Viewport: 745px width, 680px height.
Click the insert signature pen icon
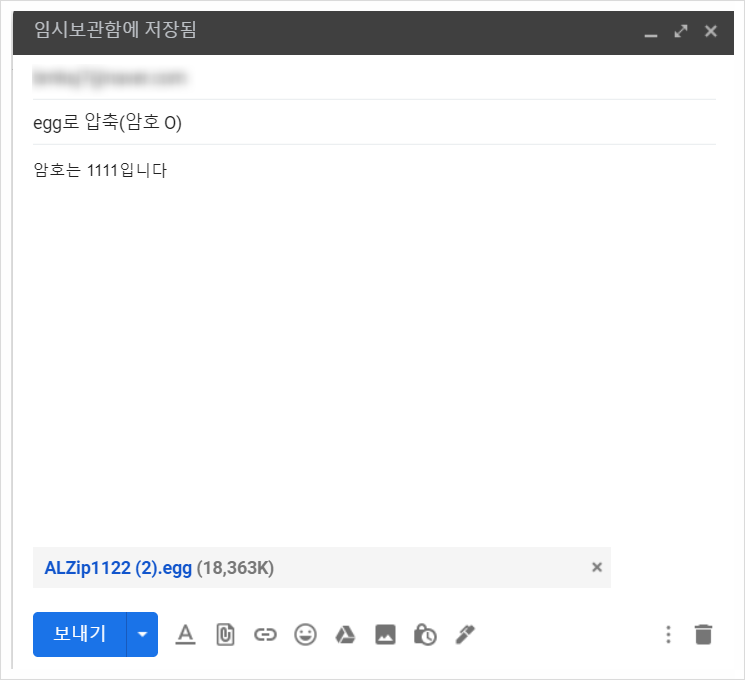click(x=465, y=634)
